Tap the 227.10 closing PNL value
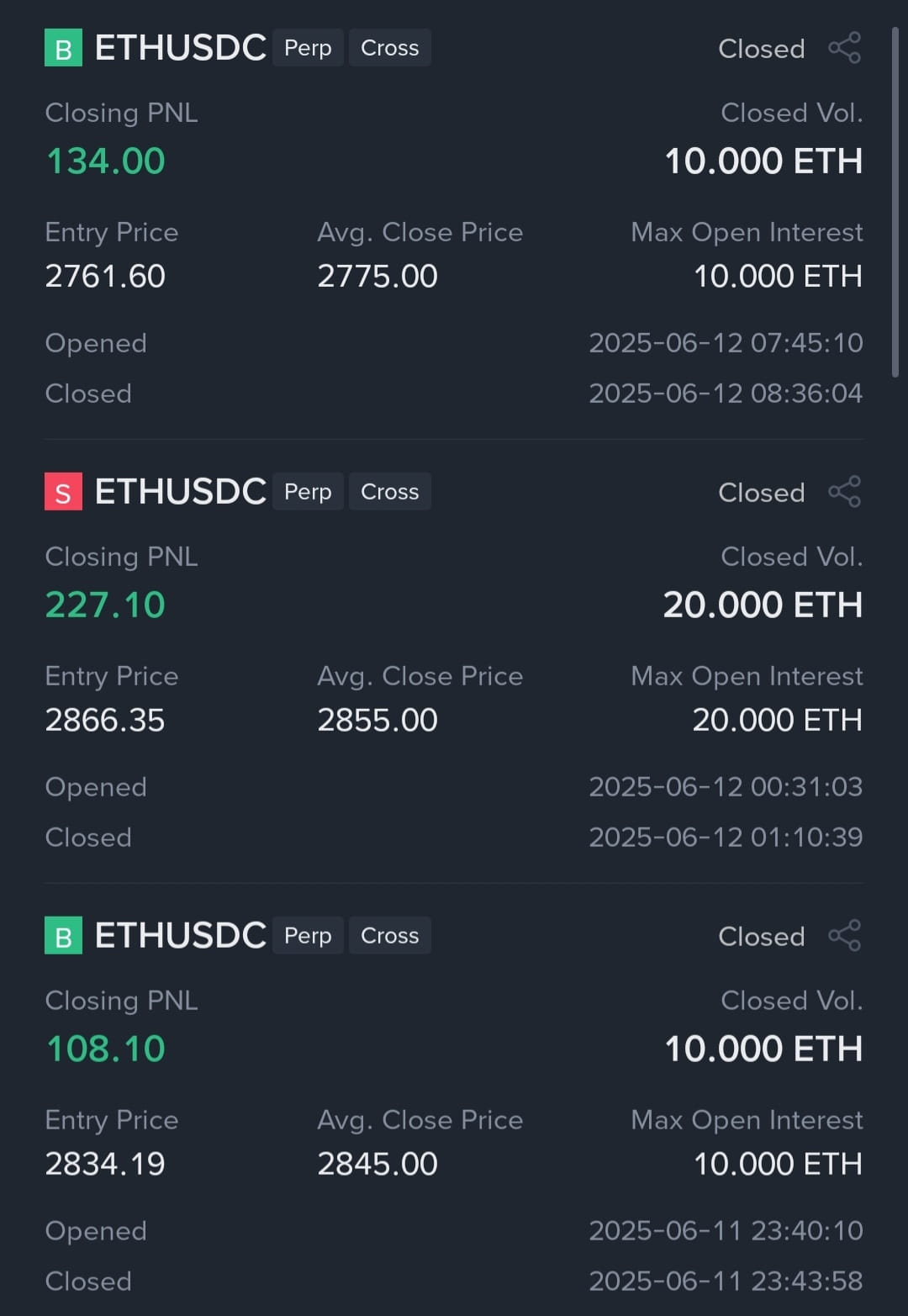The width and height of the screenshot is (908, 1316). (x=105, y=605)
